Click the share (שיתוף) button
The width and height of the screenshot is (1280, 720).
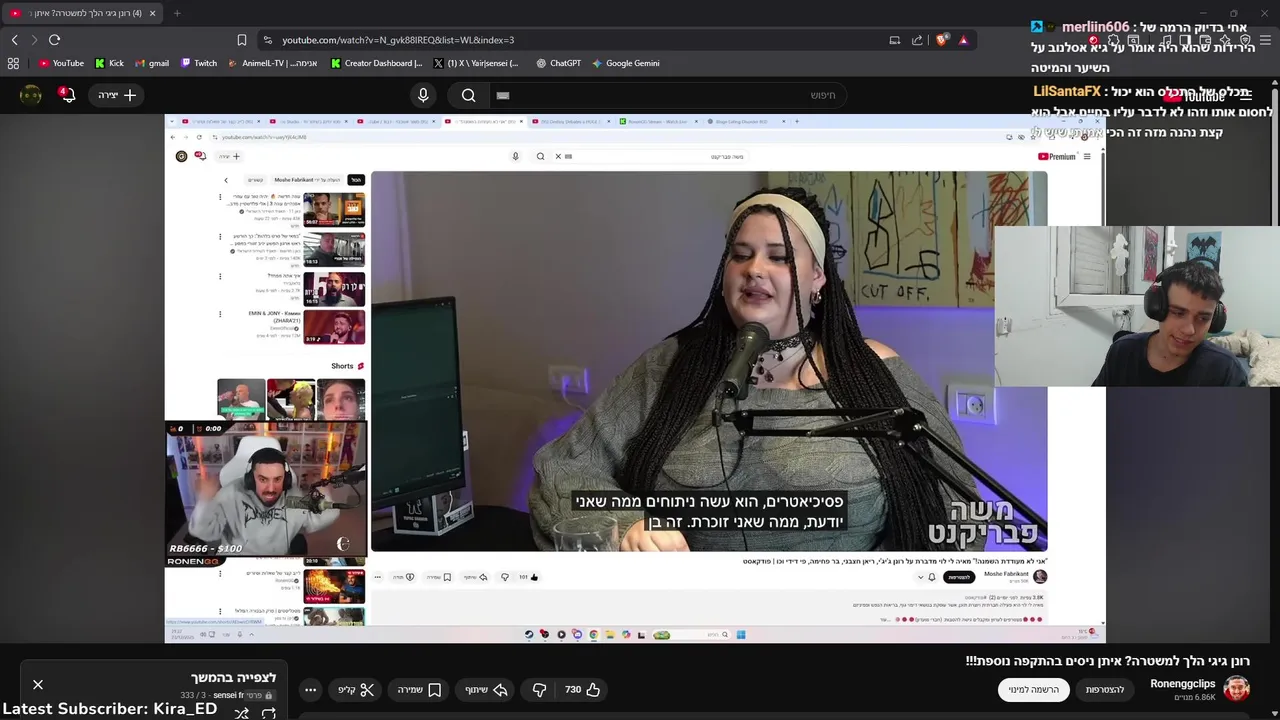click(486, 690)
